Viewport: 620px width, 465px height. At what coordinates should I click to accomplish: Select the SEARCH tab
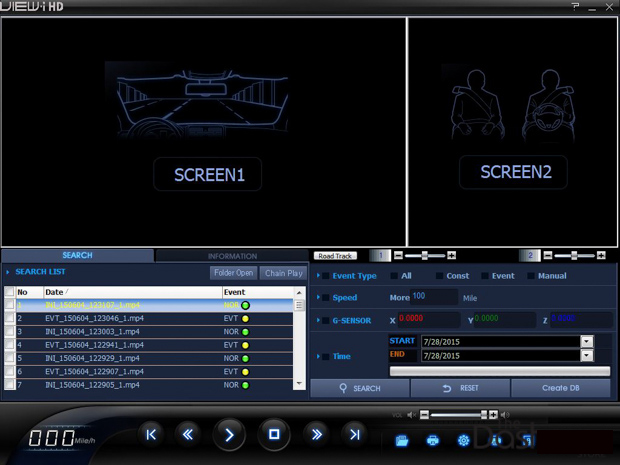[x=77, y=256]
